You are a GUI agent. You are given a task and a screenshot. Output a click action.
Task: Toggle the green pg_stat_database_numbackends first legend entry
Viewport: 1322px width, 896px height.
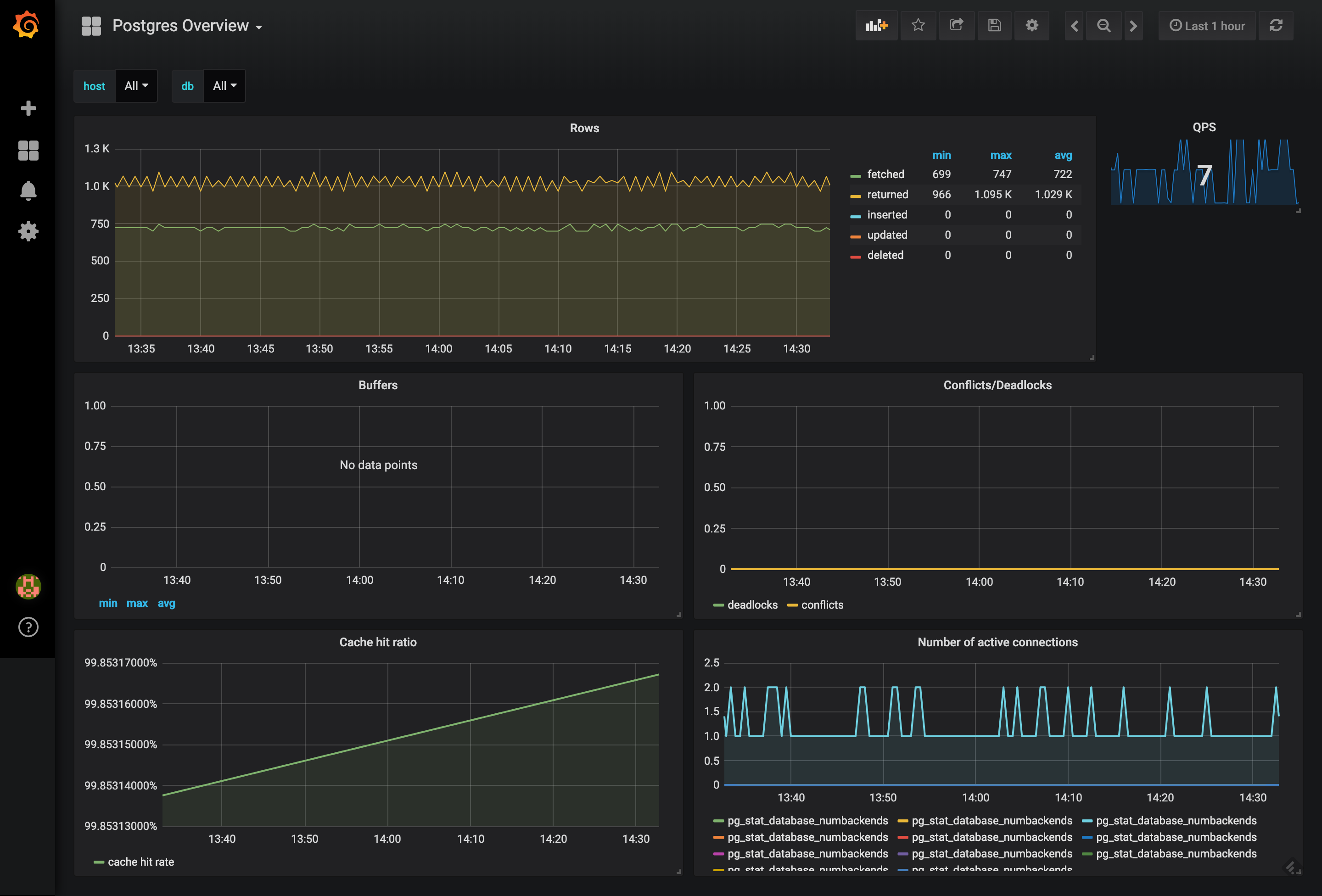807,820
